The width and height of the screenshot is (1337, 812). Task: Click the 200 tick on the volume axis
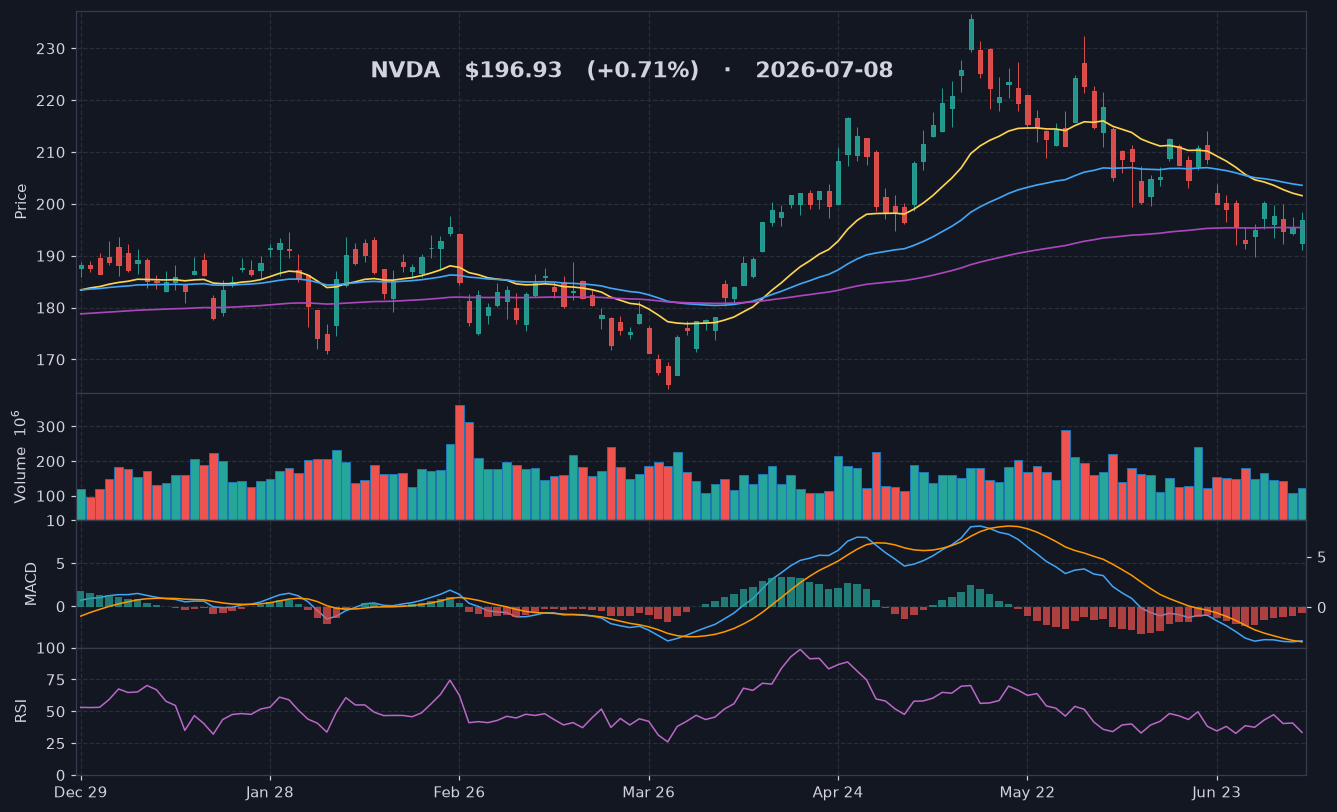click(50, 462)
